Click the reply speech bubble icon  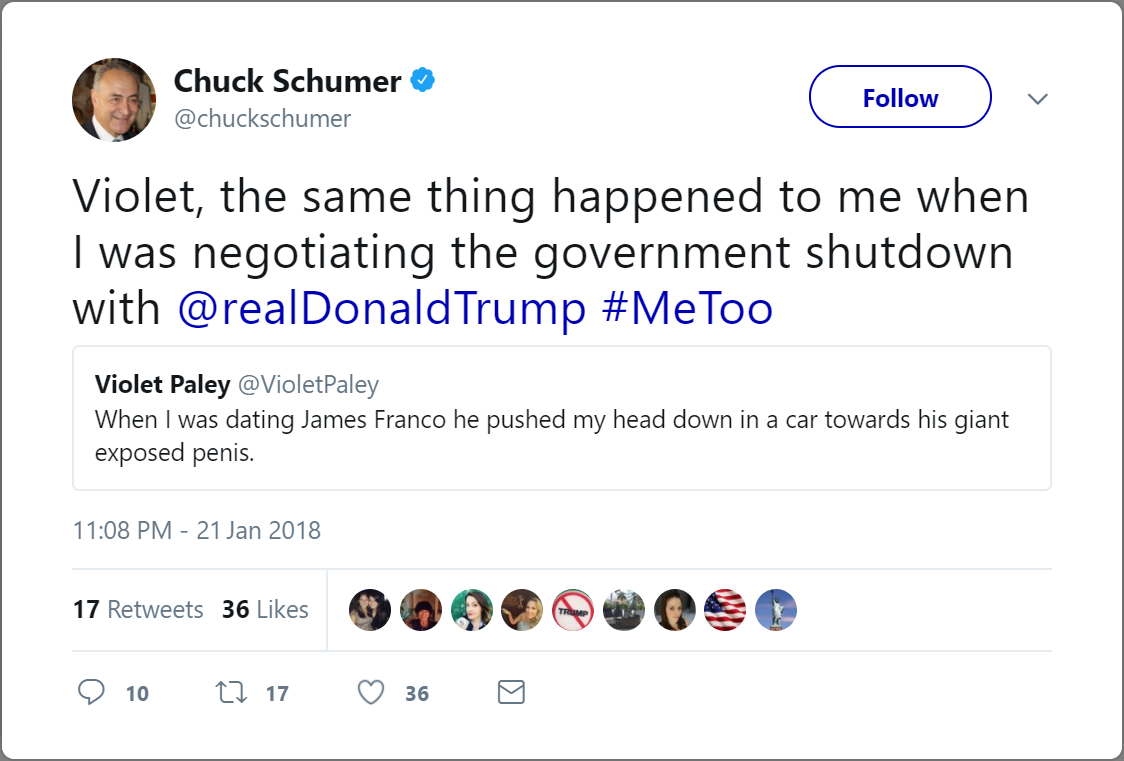coord(92,692)
